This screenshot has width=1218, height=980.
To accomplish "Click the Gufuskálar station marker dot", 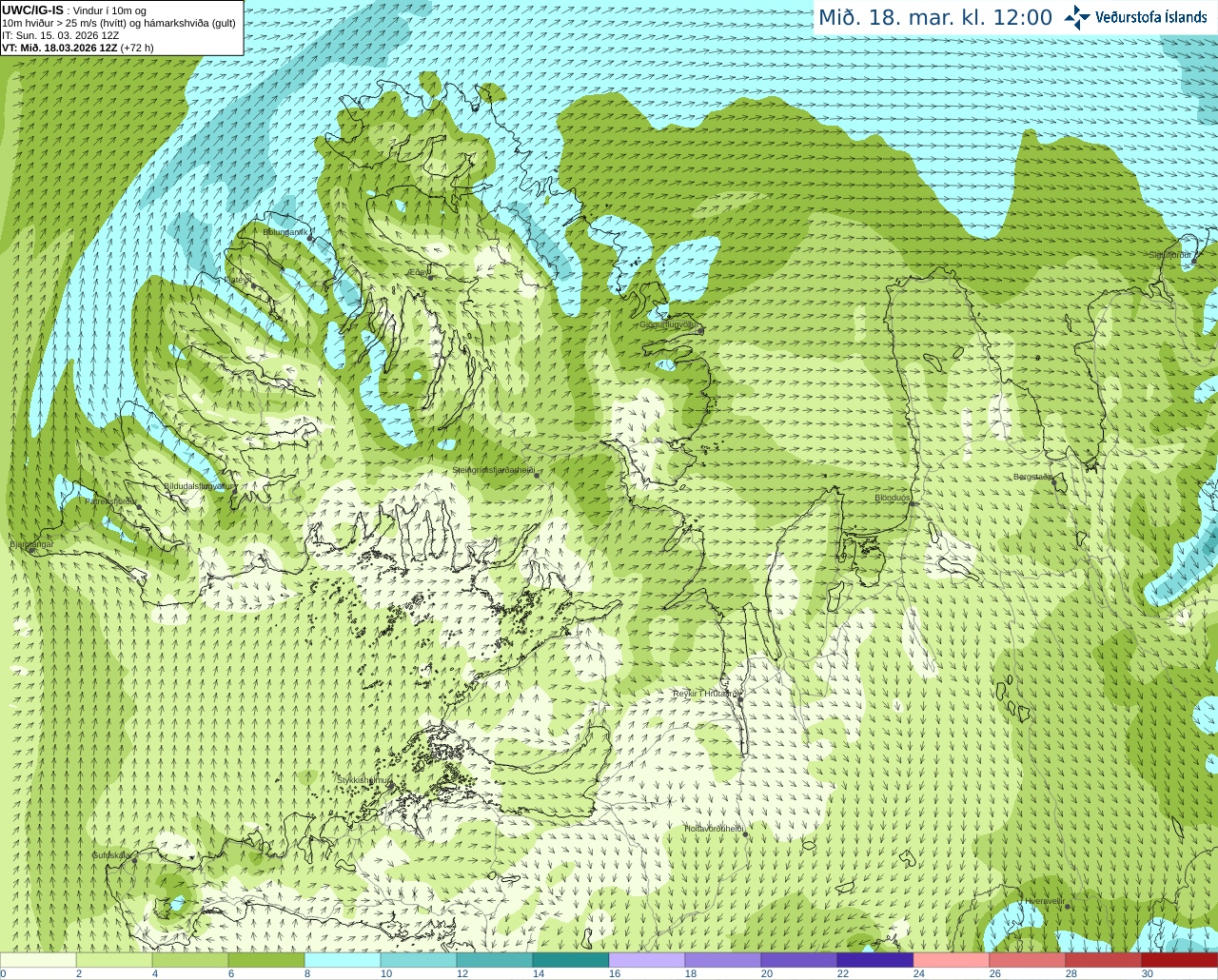I will click(134, 861).
